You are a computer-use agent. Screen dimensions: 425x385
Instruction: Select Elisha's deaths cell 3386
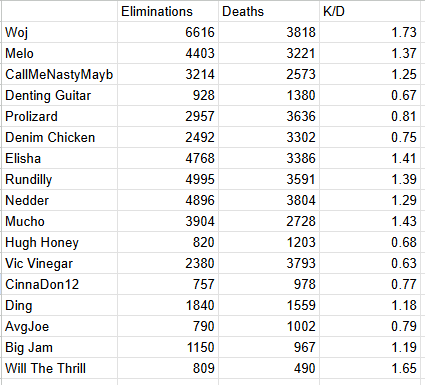[269, 158]
